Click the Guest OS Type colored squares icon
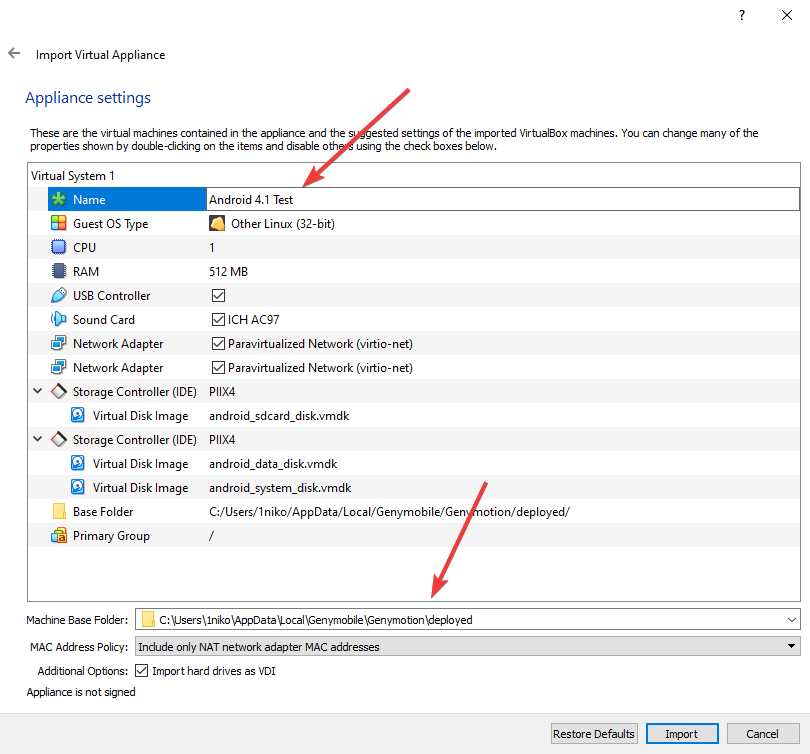The image size is (810, 754). (x=59, y=223)
